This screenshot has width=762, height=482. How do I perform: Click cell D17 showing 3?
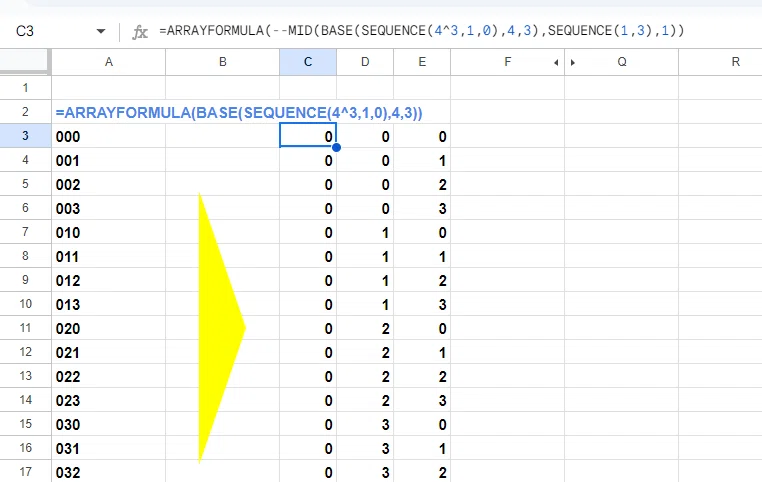click(365, 472)
